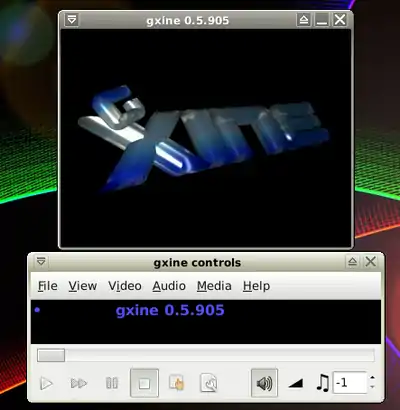Stop playback with the stop button
400x410 pixels.
pos(144,383)
